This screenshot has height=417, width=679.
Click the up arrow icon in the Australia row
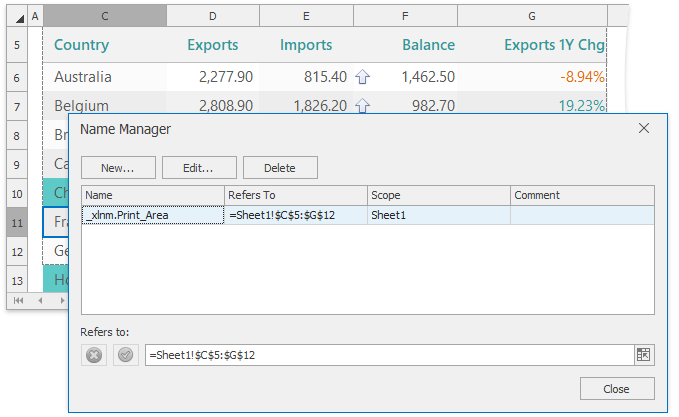[x=363, y=77]
